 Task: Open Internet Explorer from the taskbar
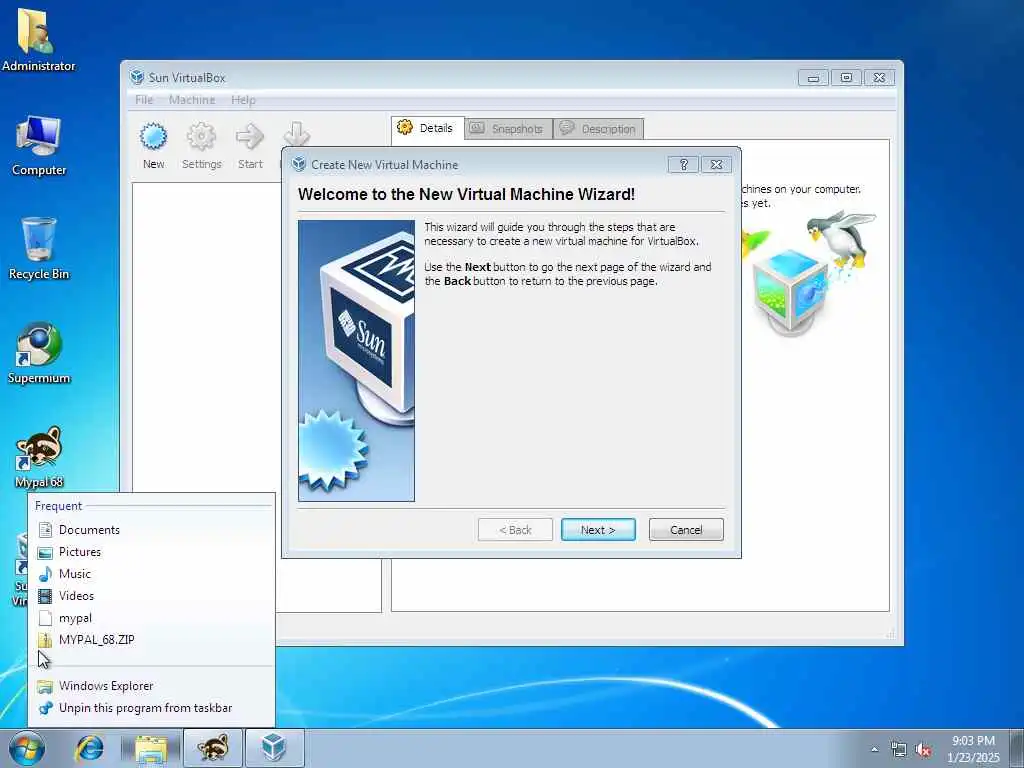click(89, 748)
